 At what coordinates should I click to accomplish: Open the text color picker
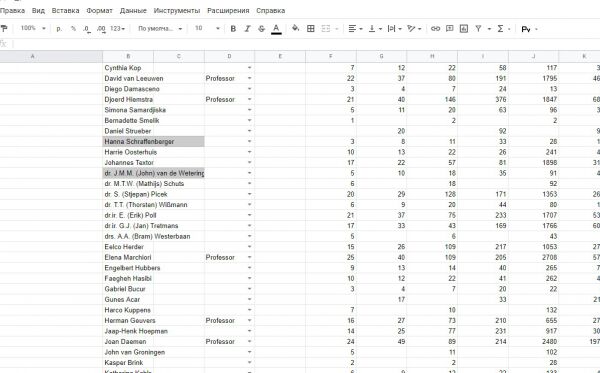coord(276,29)
